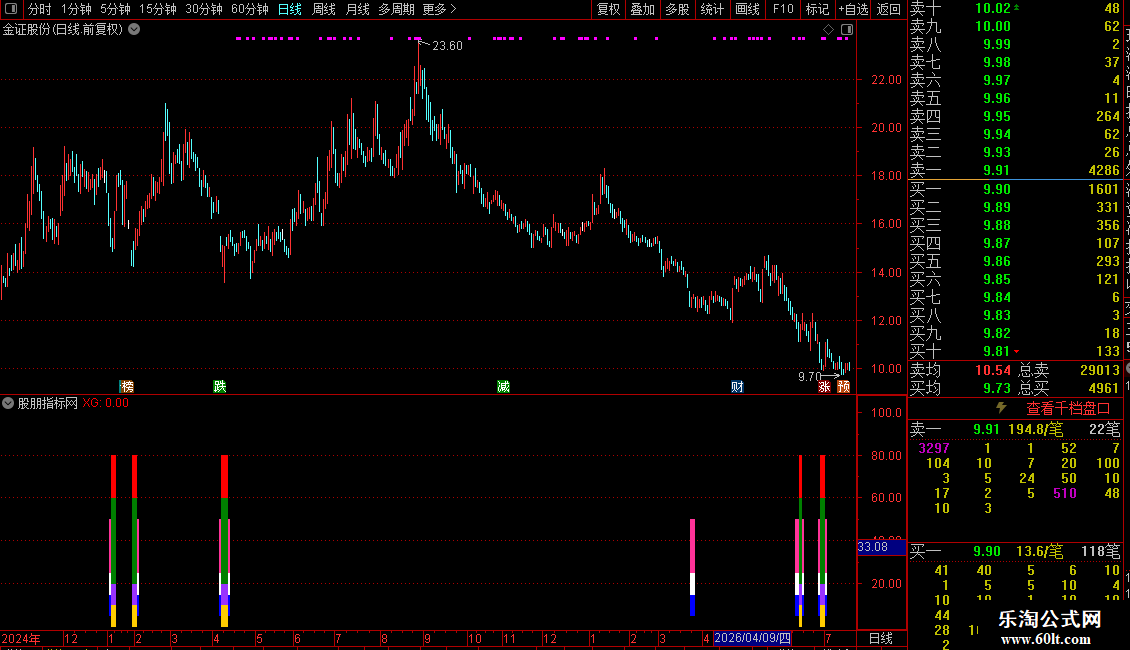The height and width of the screenshot is (650, 1130).
Task: Click the 卖均 10.54 value
Action: (993, 370)
